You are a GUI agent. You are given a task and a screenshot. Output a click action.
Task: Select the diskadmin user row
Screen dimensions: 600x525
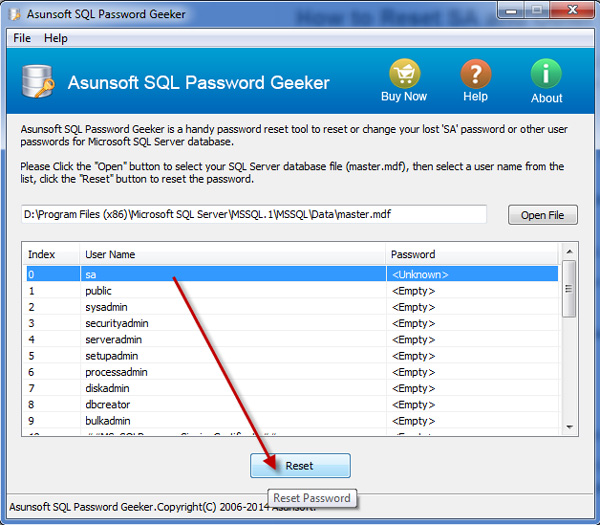pos(292,388)
